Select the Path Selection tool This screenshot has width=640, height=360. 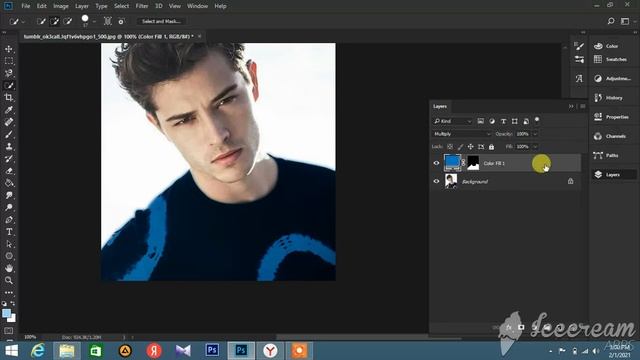(x=9, y=244)
